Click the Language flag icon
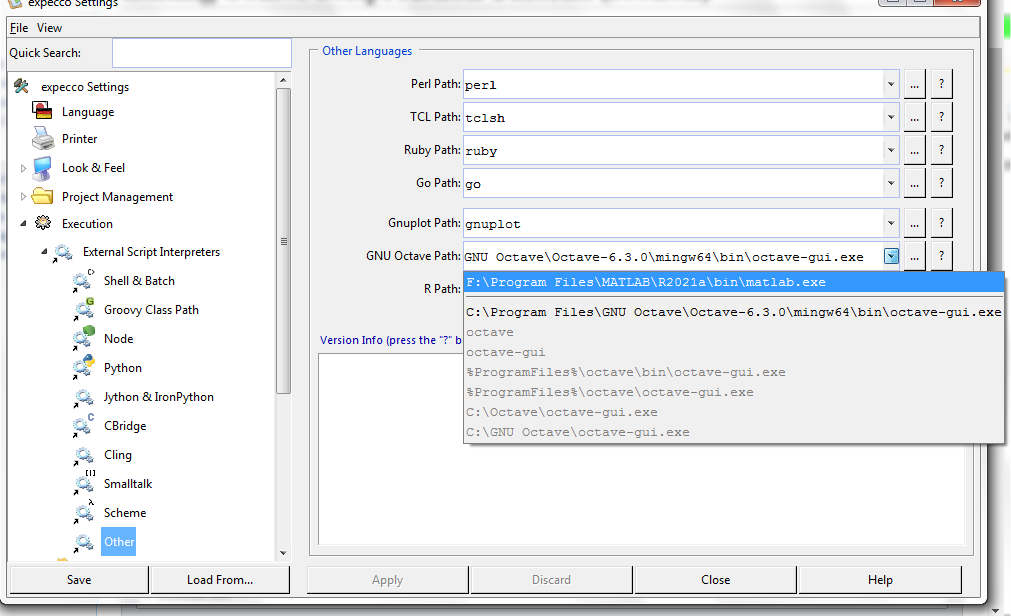The height and width of the screenshot is (616, 1011). [x=42, y=112]
